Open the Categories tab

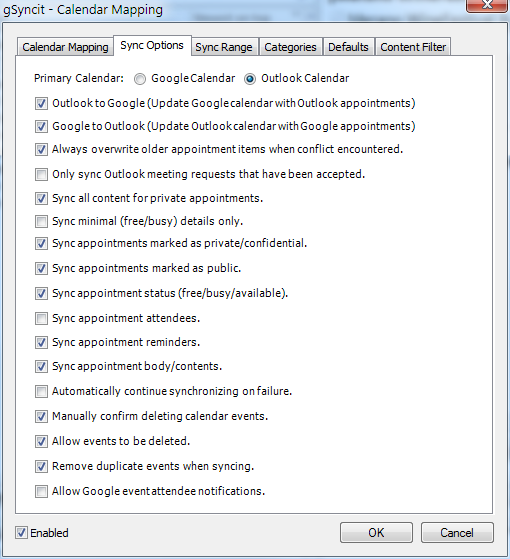[290, 47]
